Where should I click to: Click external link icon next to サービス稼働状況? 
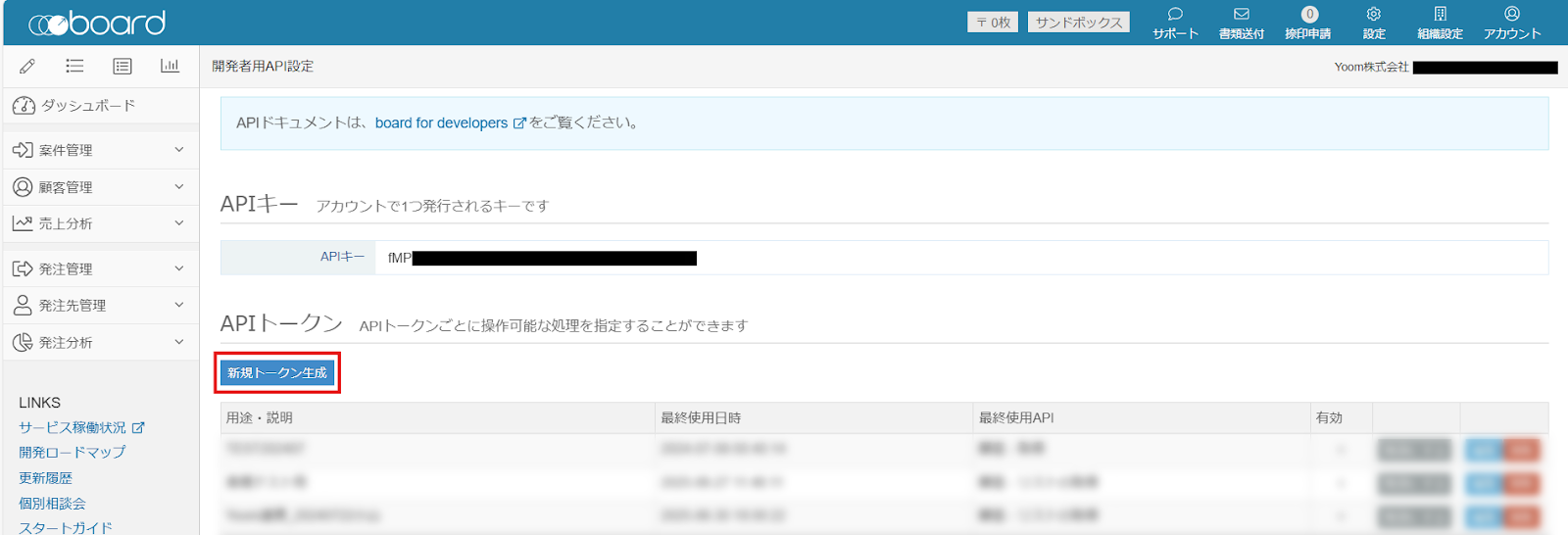138,428
